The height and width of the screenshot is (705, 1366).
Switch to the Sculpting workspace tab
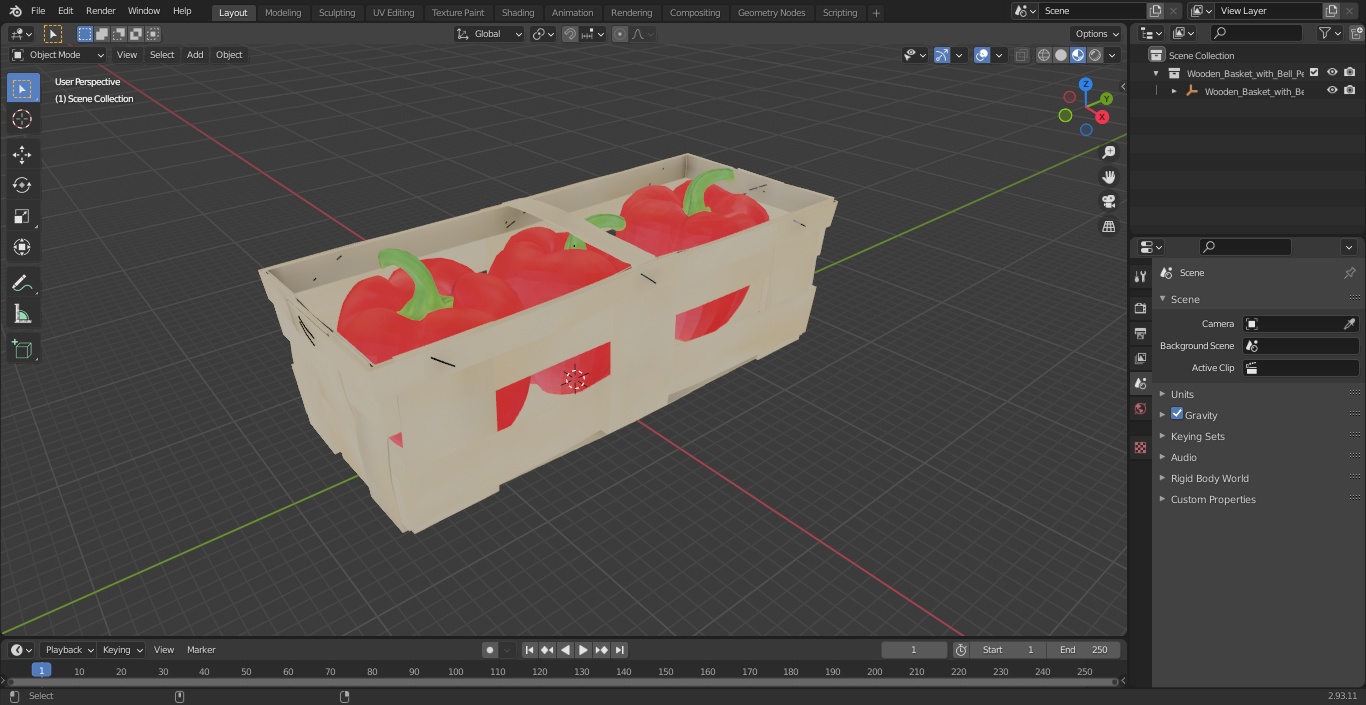337,12
